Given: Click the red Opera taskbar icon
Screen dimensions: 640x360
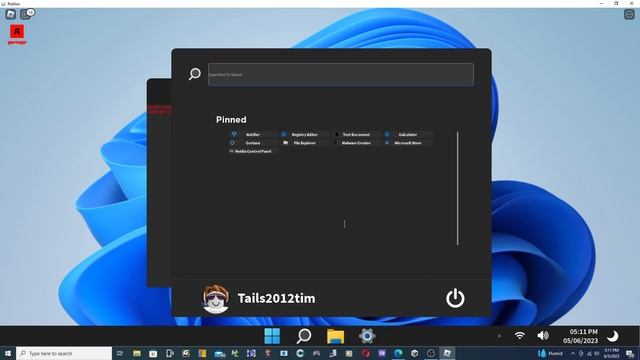Looking at the screenshot, I should 365,353.
